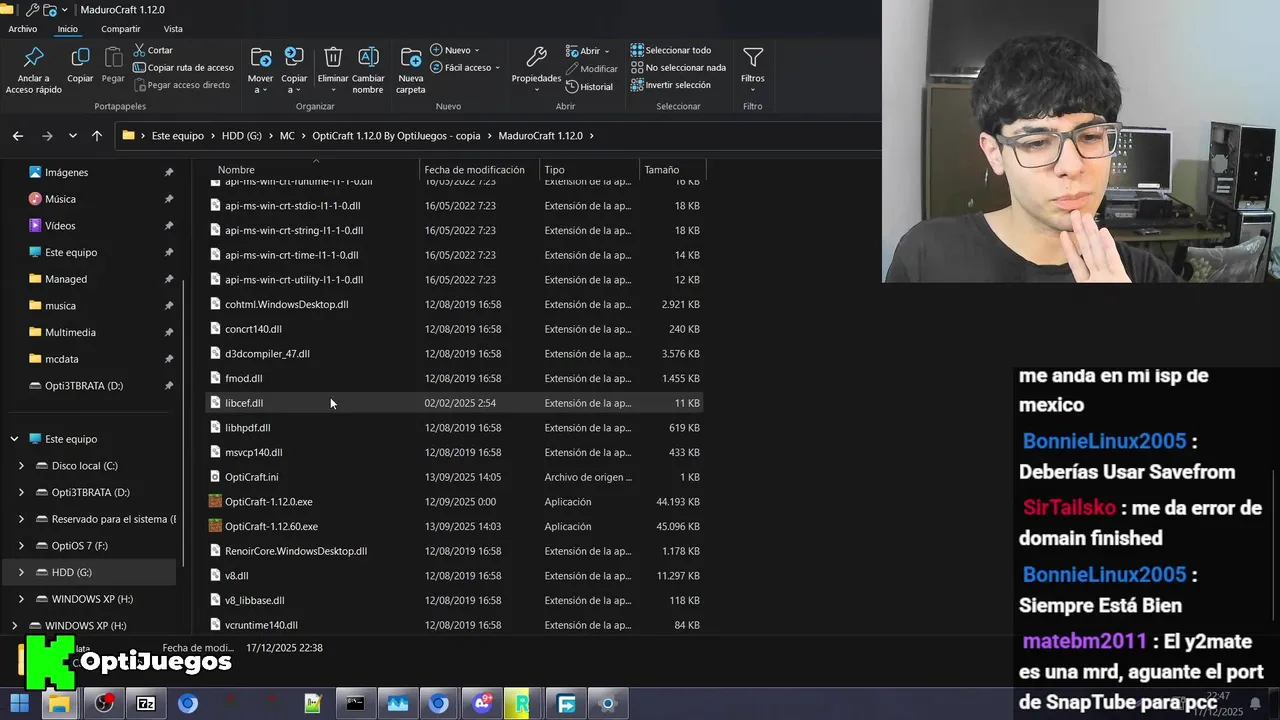Select Música in quick access

[60, 199]
